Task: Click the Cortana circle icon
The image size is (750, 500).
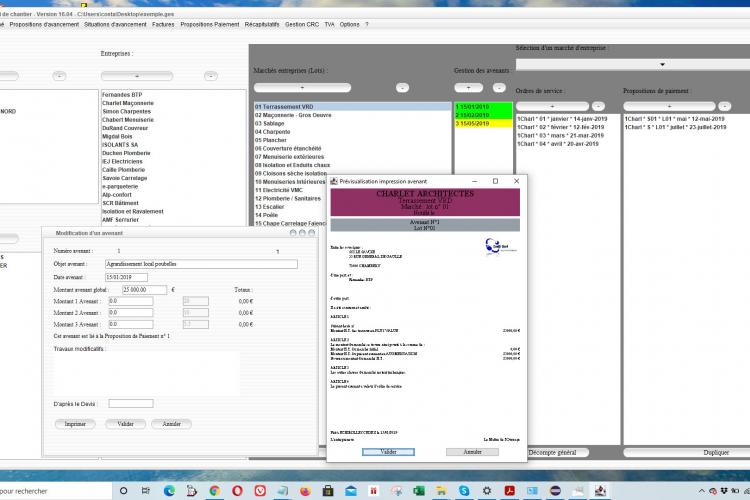Action: [123, 490]
